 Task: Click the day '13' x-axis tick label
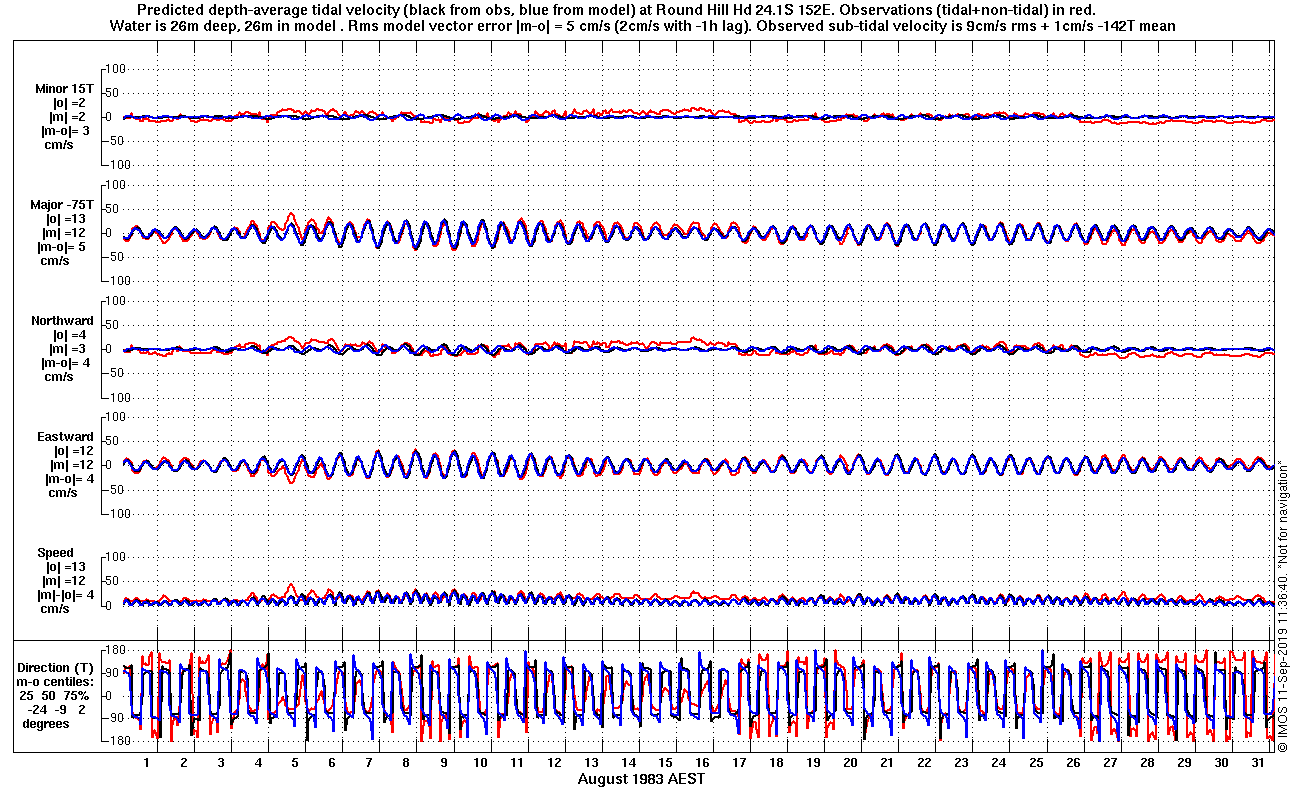(x=591, y=763)
